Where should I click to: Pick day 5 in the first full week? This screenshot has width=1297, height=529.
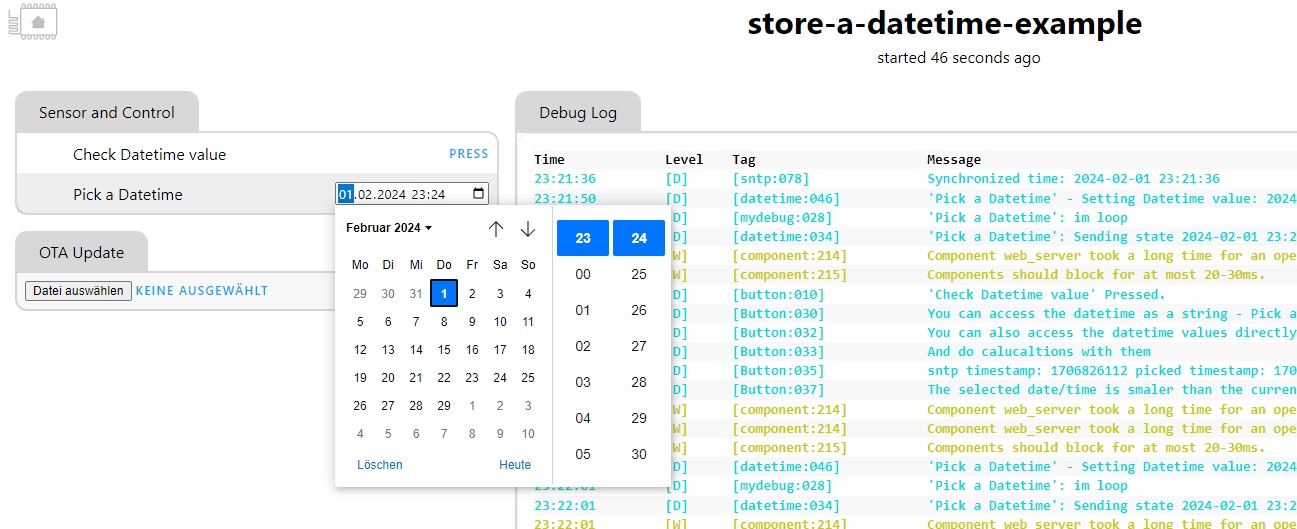(x=360, y=322)
